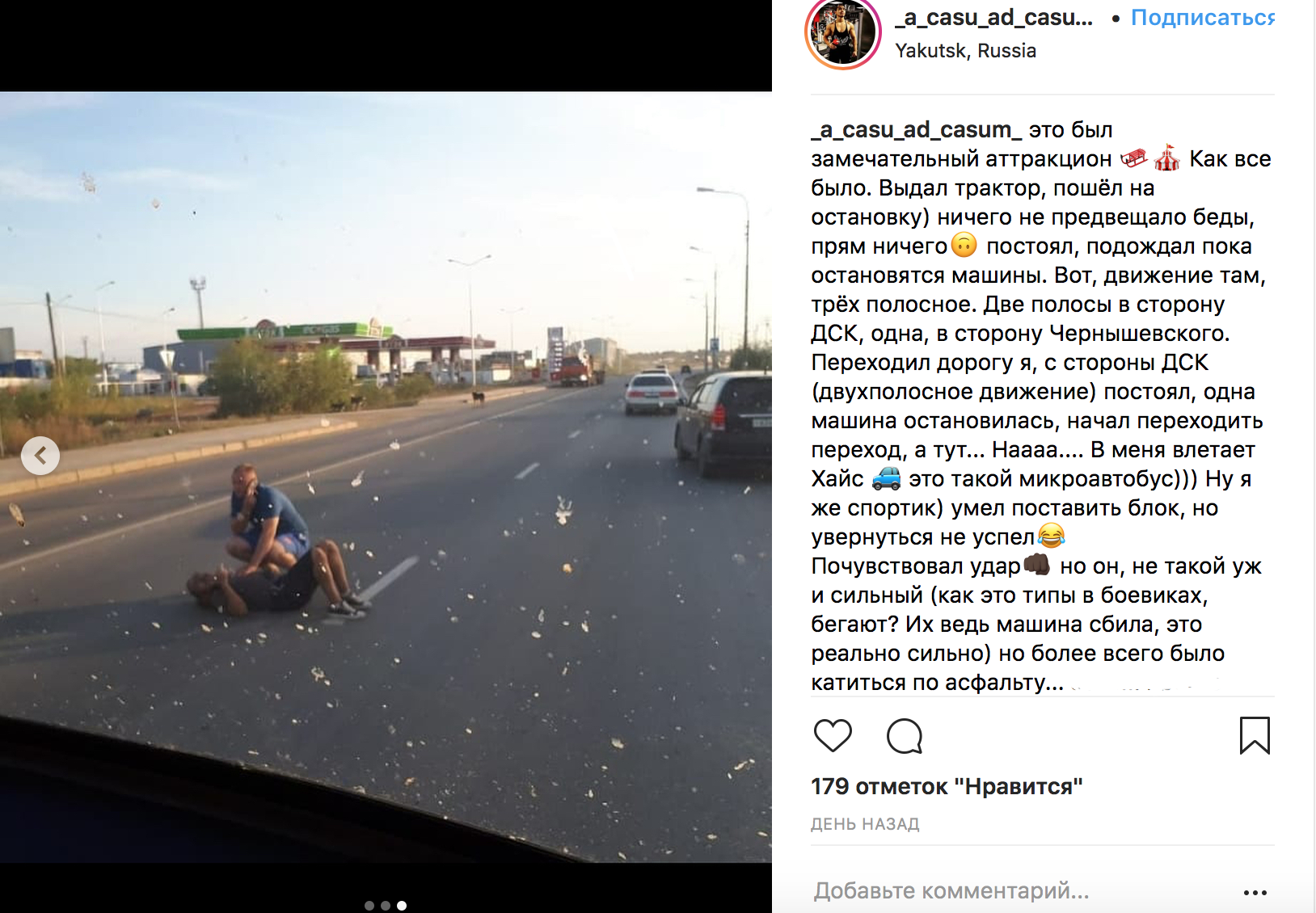This screenshot has width=1316, height=913.
Task: Open the ДЕНЬ НАЗАД timestamp link
Action: pos(865,824)
